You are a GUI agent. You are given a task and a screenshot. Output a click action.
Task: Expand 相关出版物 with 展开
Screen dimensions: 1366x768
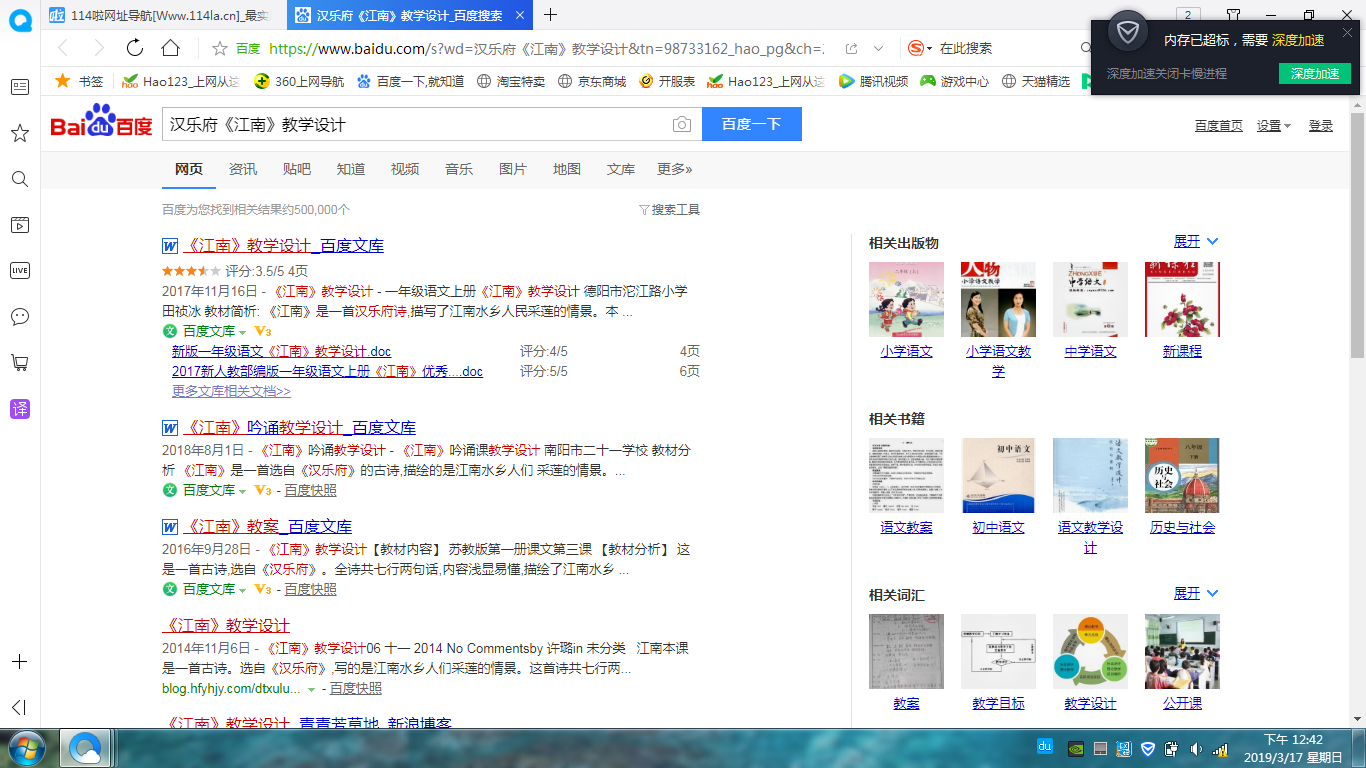pyautogui.click(x=1196, y=242)
